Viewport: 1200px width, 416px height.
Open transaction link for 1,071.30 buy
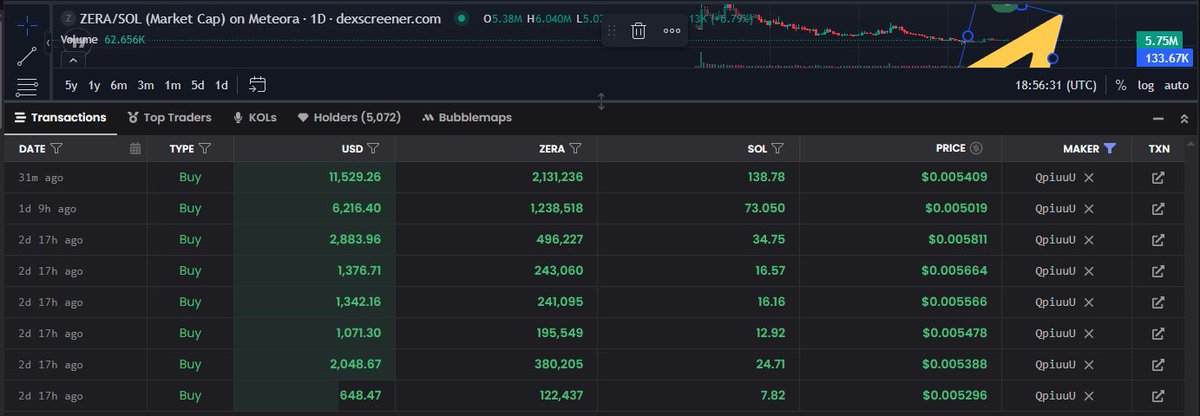tap(1158, 333)
